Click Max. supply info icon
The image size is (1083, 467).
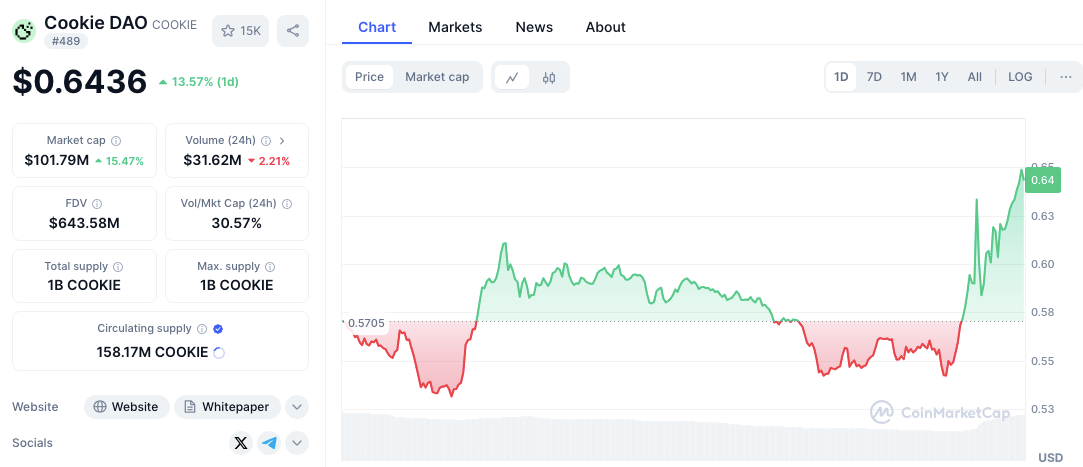click(x=270, y=266)
